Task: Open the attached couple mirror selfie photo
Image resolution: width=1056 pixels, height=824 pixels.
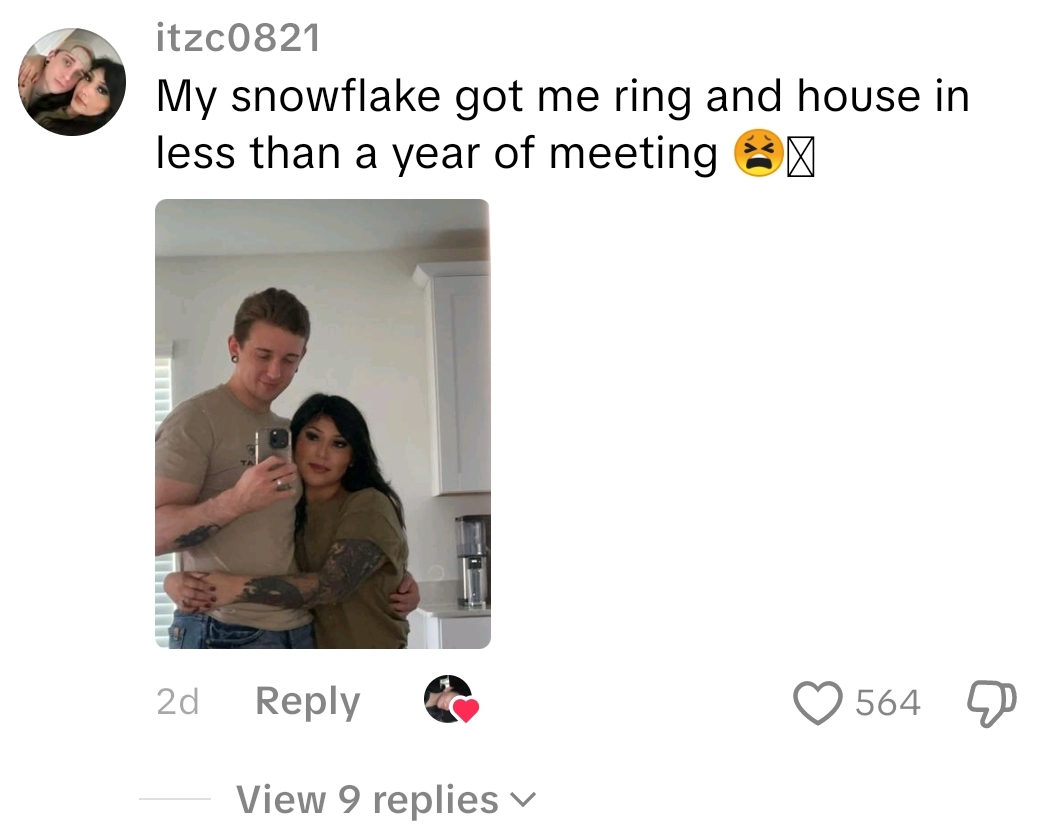Action: 323,423
